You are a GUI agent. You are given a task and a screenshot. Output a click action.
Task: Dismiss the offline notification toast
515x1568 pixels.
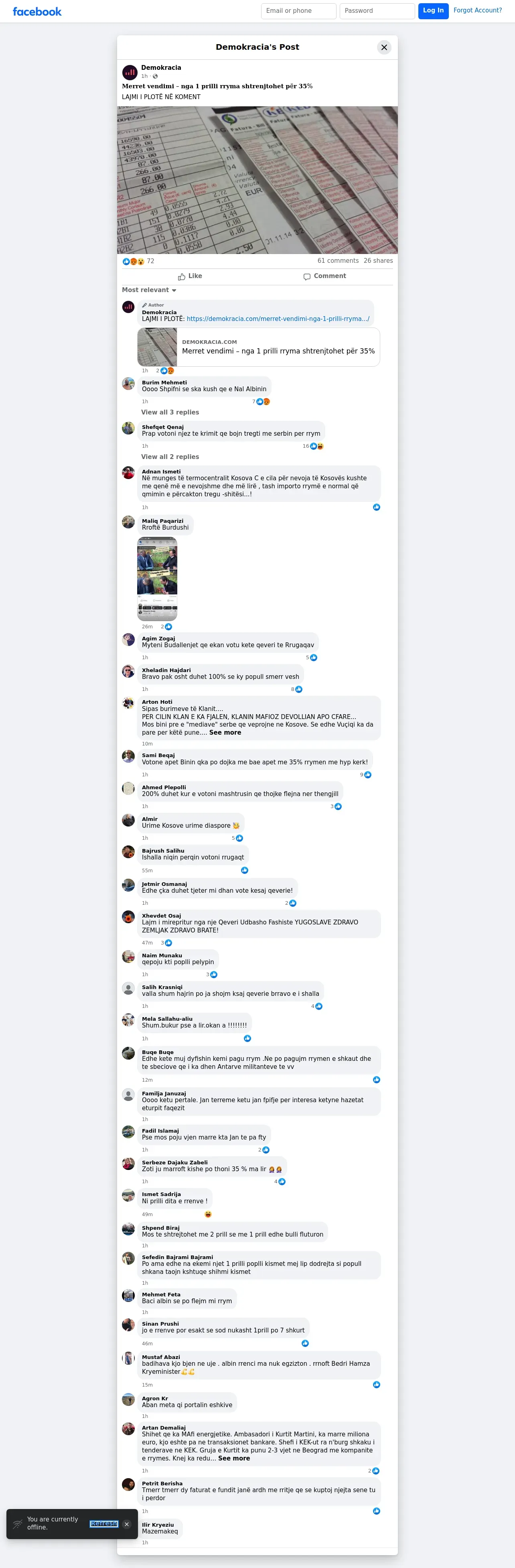tap(127, 1524)
